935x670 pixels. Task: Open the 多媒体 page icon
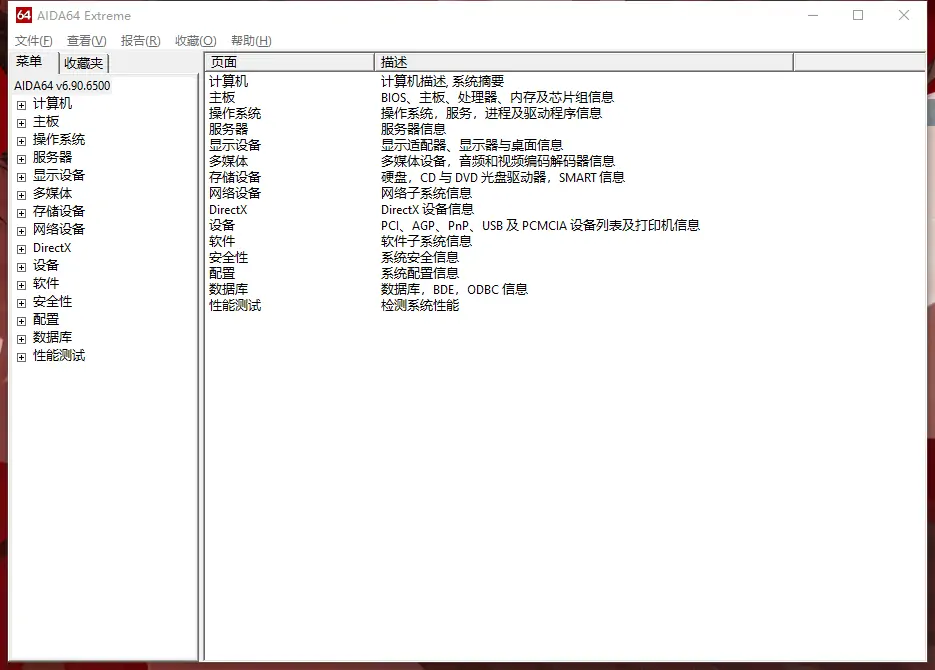click(230, 161)
